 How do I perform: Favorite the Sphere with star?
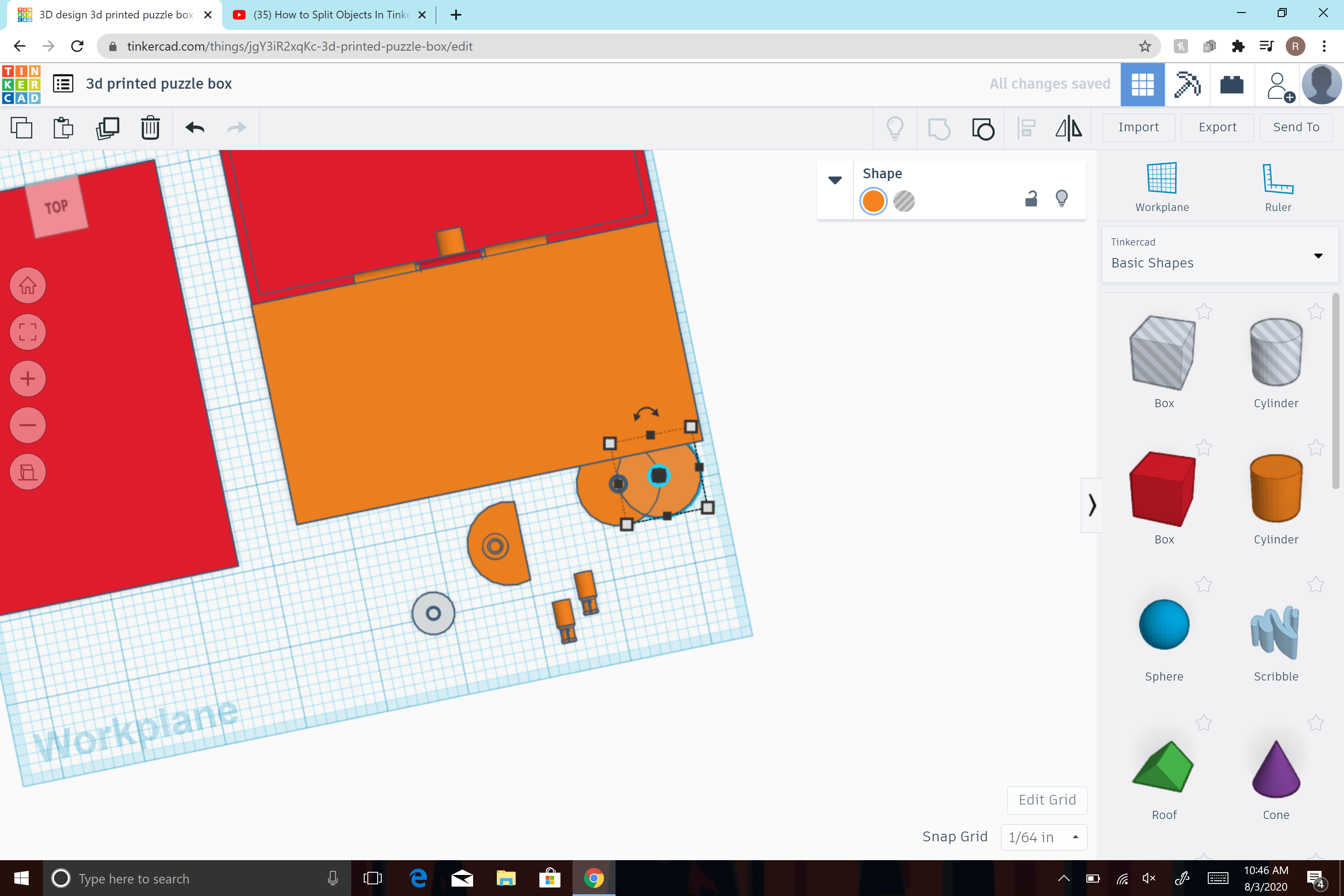click(1204, 584)
